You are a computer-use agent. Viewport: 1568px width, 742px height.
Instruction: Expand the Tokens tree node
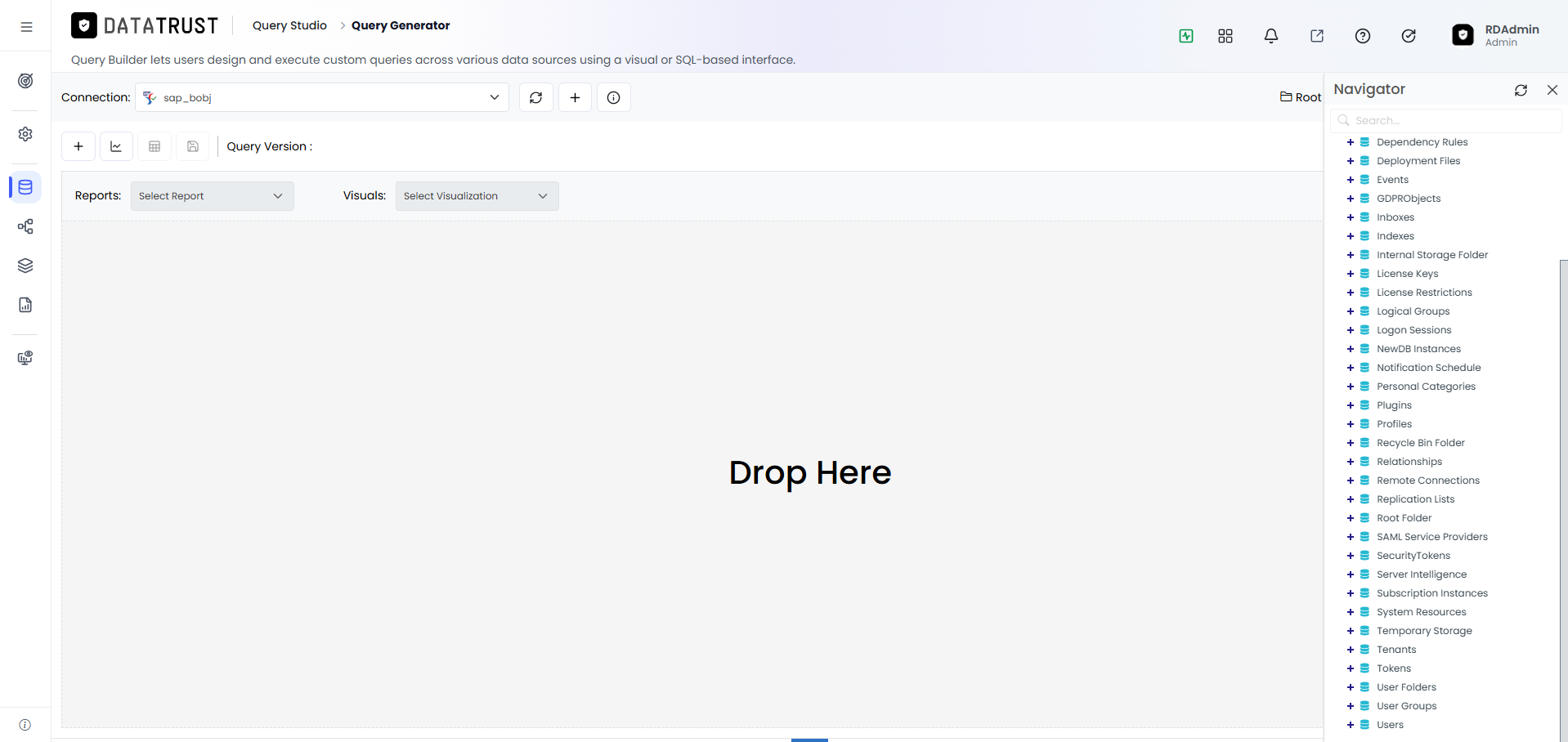point(1351,668)
